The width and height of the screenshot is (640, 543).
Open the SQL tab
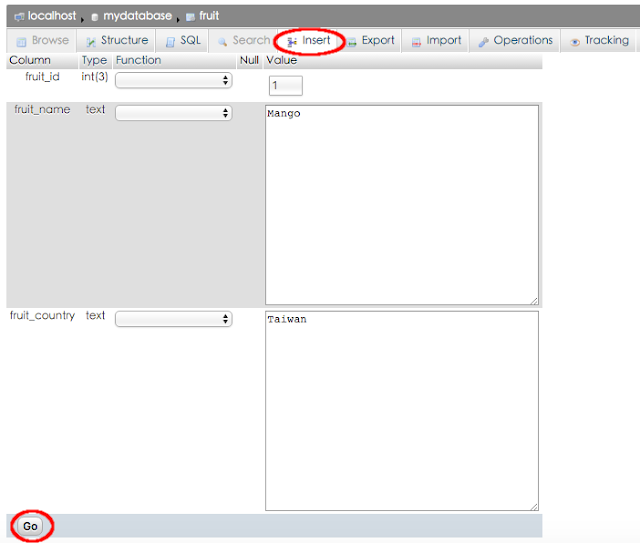coord(183,40)
